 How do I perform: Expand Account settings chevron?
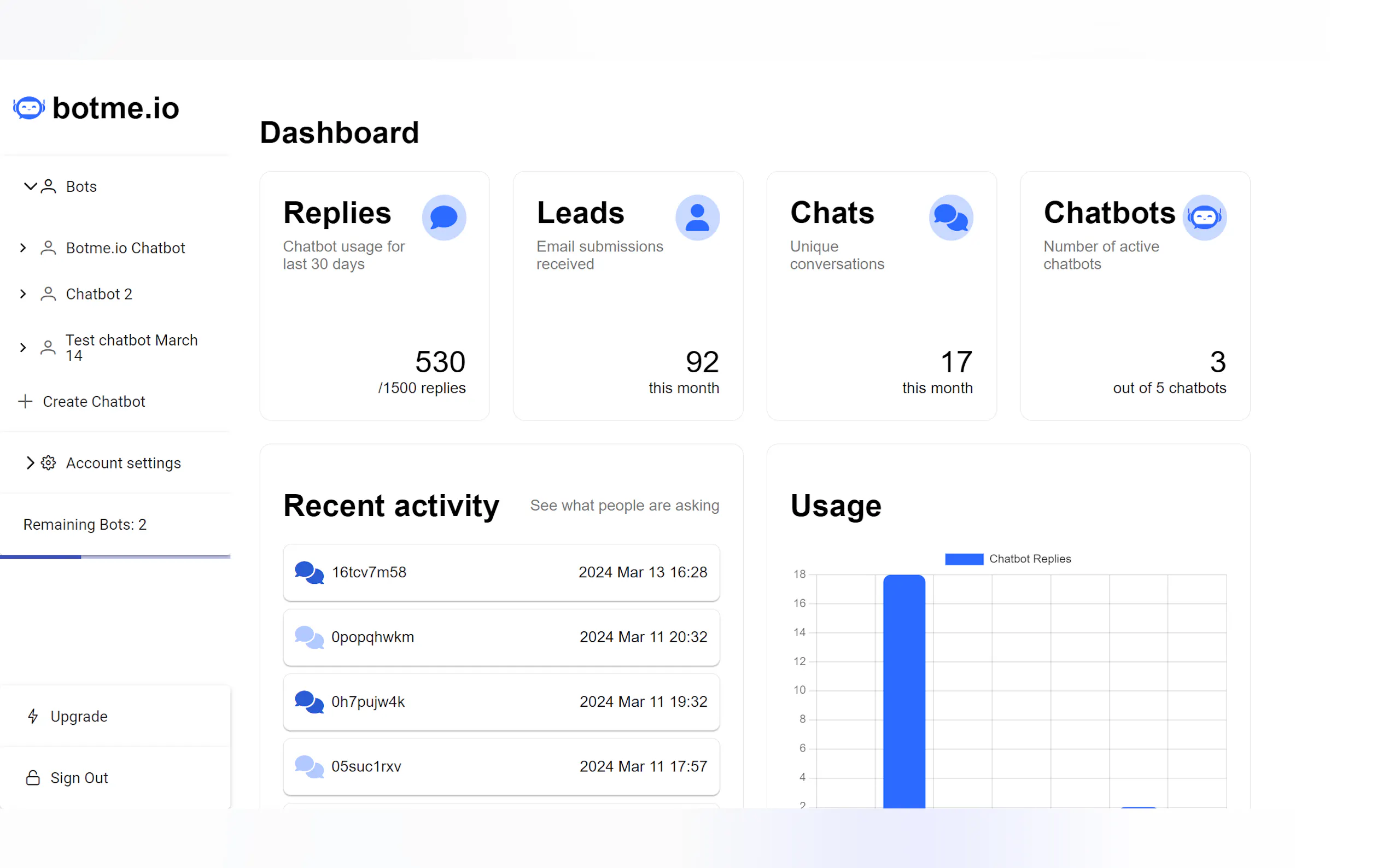(x=30, y=463)
